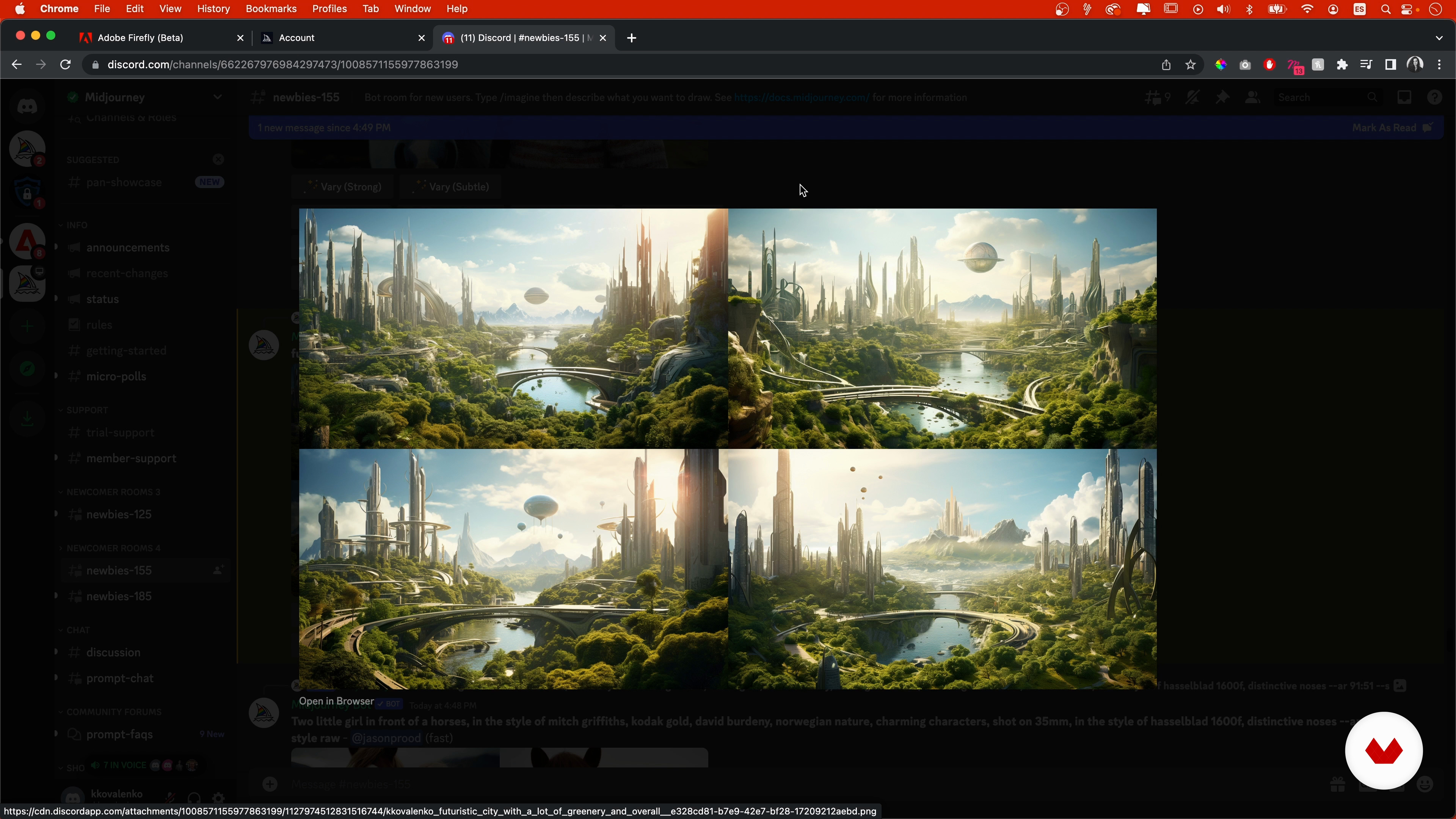Screen dimensions: 1456x819
Task: Click the Chrome extensions puzzle icon
Action: coord(1342,64)
